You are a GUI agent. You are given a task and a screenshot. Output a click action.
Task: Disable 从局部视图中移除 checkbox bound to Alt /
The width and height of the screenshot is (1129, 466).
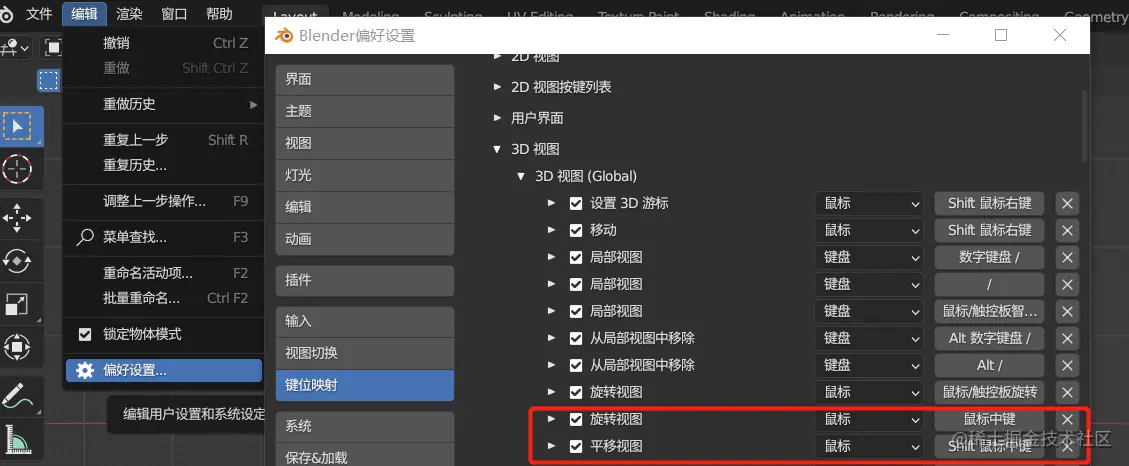575,365
